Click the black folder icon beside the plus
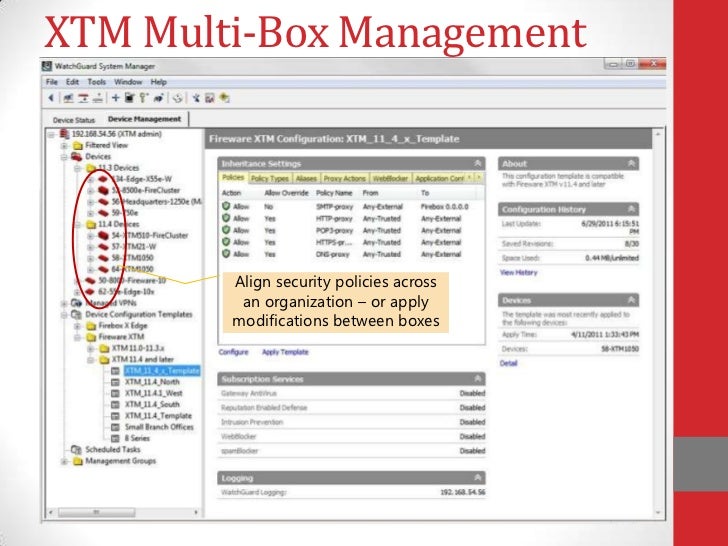The width and height of the screenshot is (728, 546). [130, 98]
